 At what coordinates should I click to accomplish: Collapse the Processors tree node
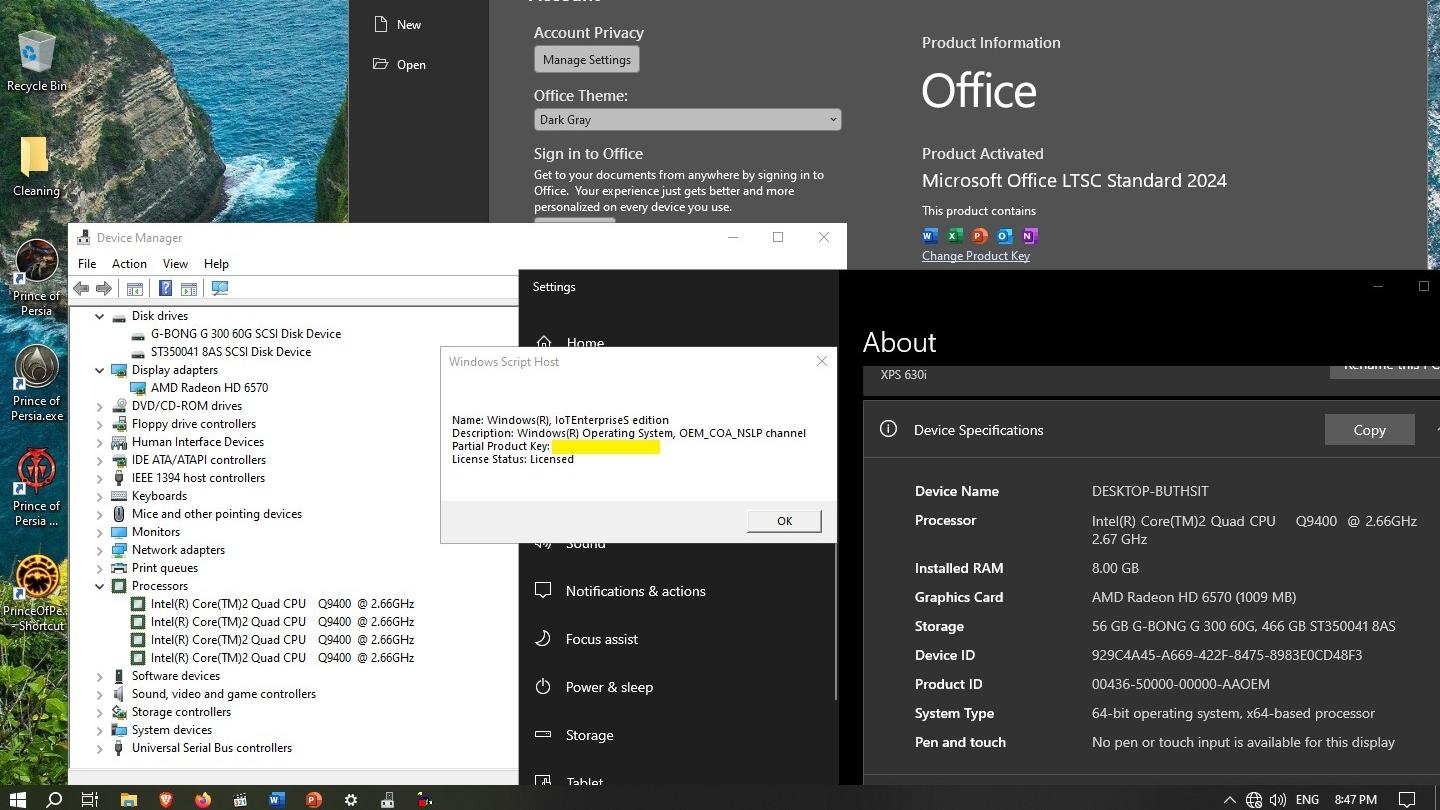click(x=100, y=586)
